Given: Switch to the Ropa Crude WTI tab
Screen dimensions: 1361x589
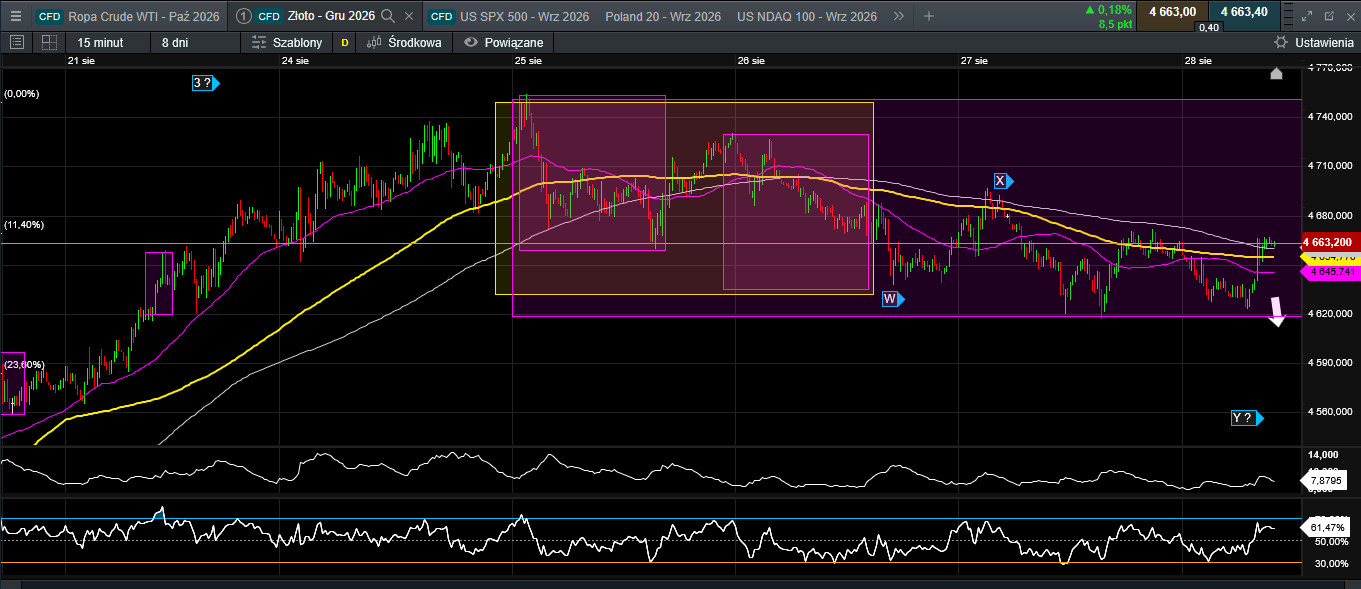Looking at the screenshot, I should click(x=128, y=16).
